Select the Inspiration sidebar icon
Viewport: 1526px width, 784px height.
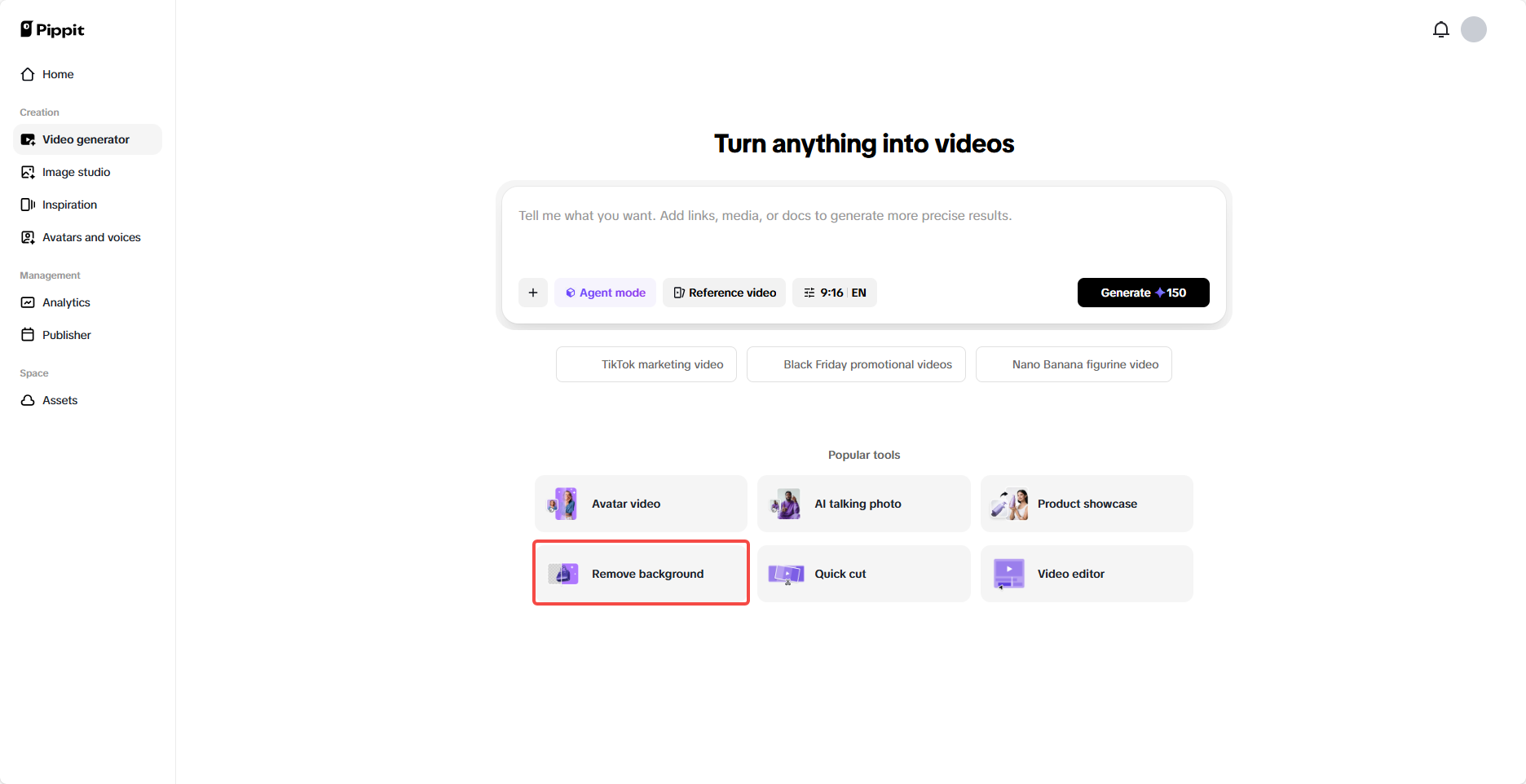[27, 205]
